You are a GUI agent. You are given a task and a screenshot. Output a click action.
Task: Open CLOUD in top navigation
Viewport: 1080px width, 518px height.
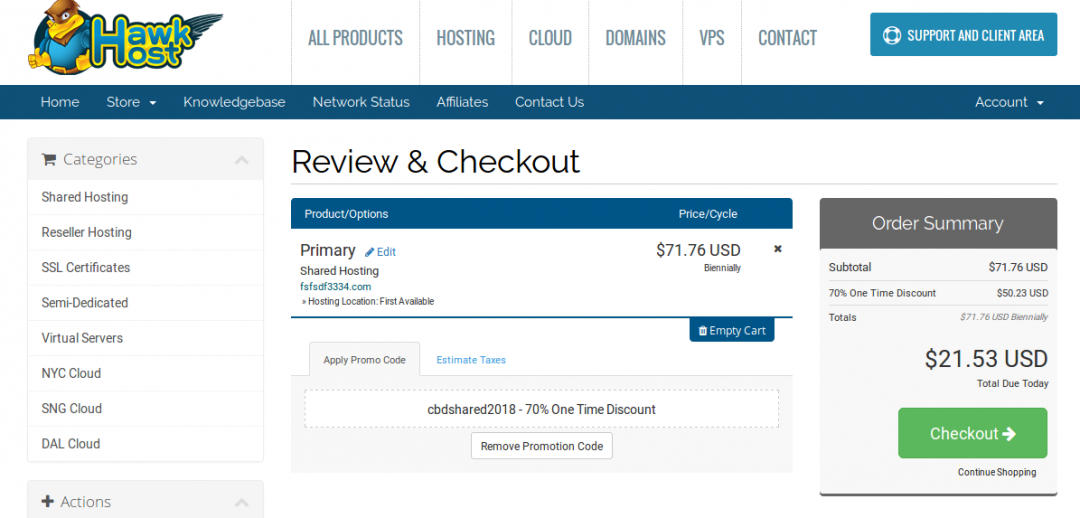(x=550, y=37)
